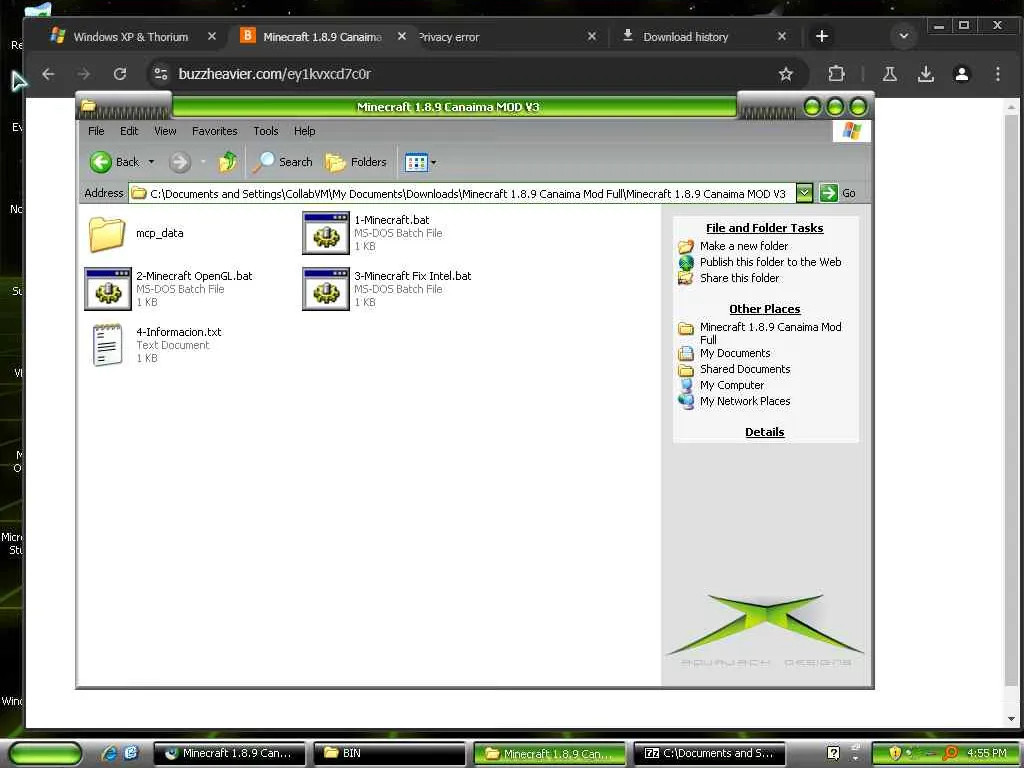This screenshot has width=1024, height=768.
Task: Reload the browser page
Action: tap(120, 74)
